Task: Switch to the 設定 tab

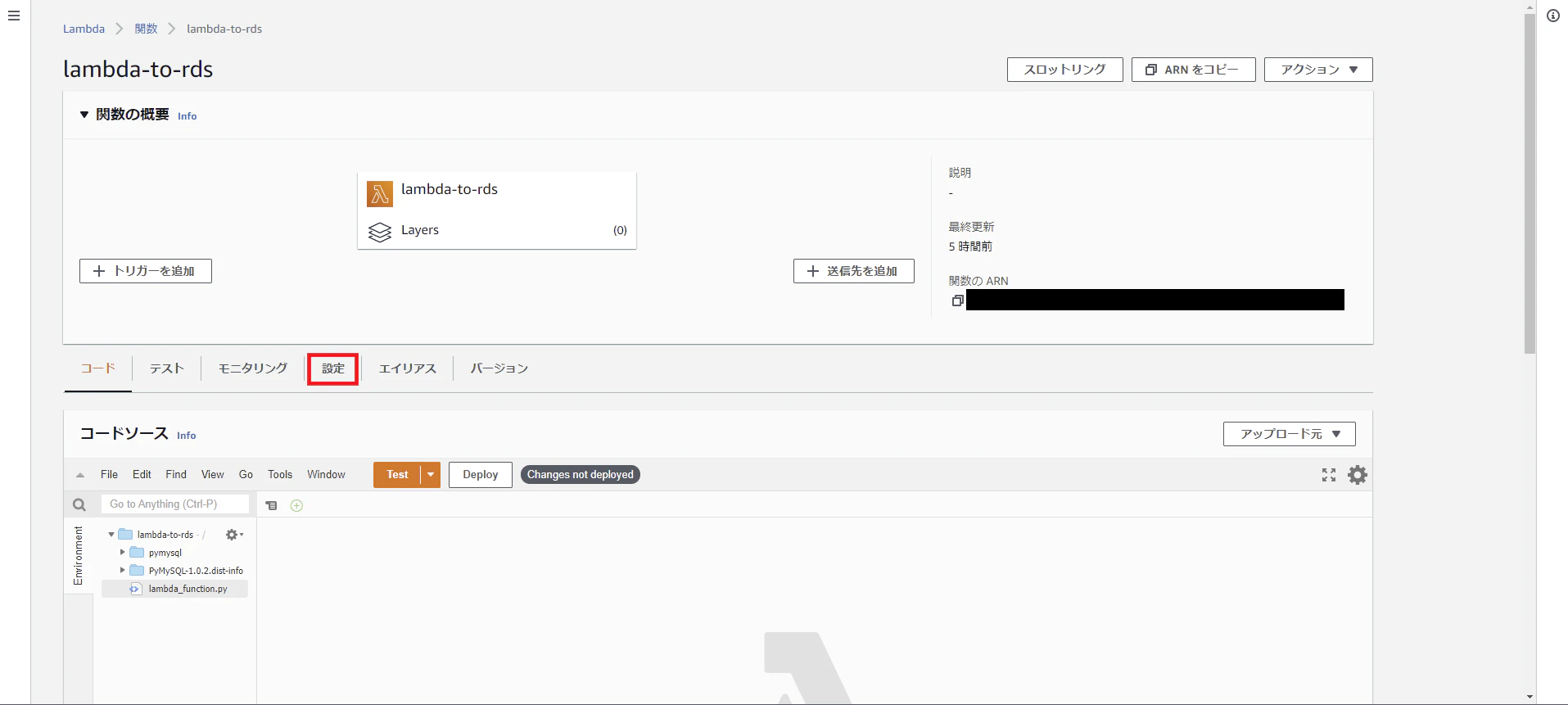Action: point(333,368)
